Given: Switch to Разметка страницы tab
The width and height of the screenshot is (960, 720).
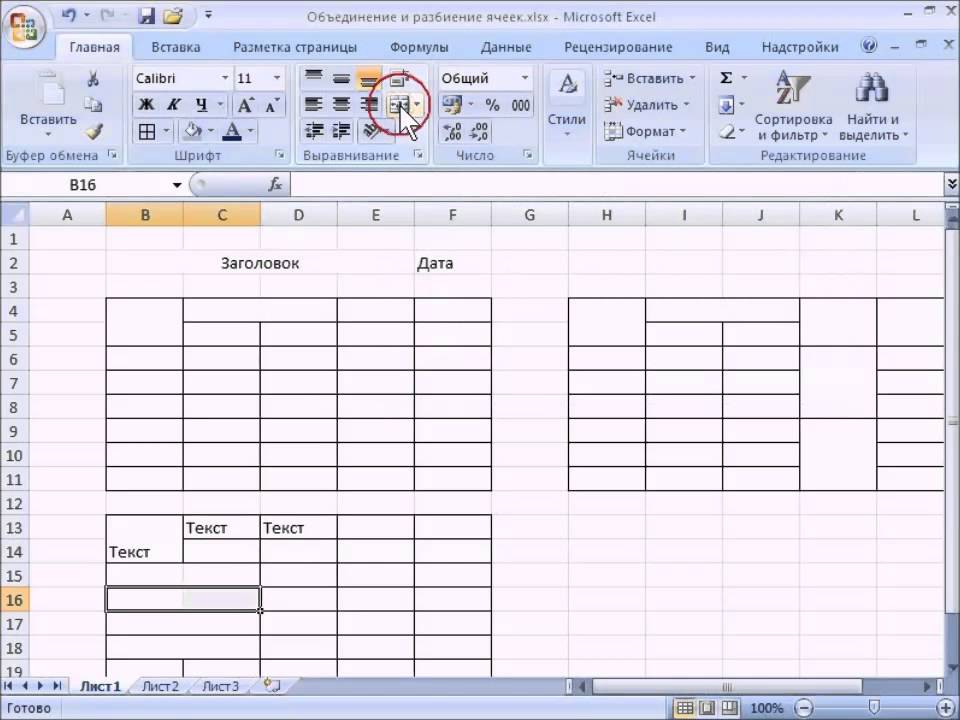Looking at the screenshot, I should 294,47.
